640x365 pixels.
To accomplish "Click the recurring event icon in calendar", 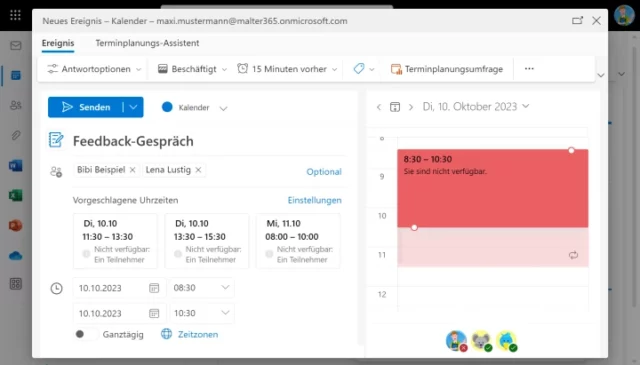I will (x=573, y=255).
